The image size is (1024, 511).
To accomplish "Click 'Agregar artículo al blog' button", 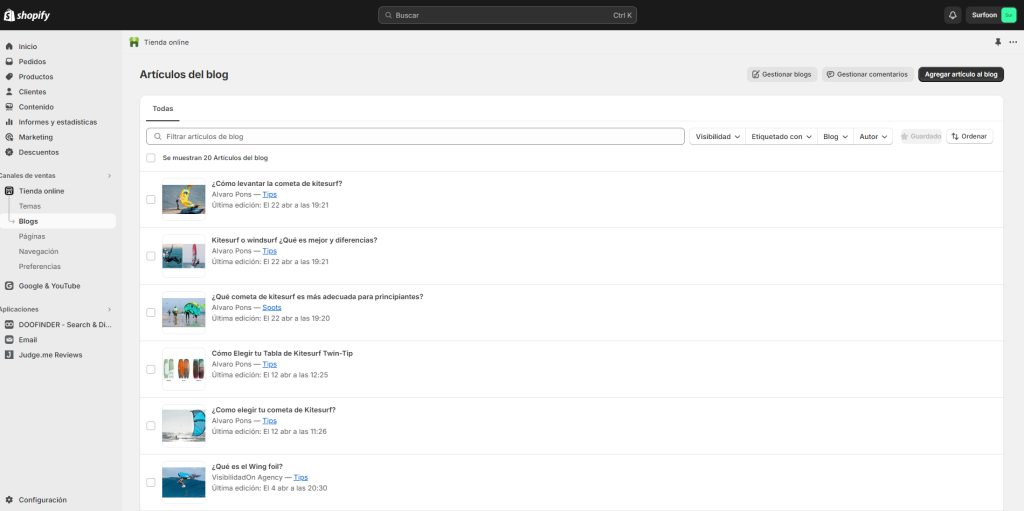I will 960,74.
